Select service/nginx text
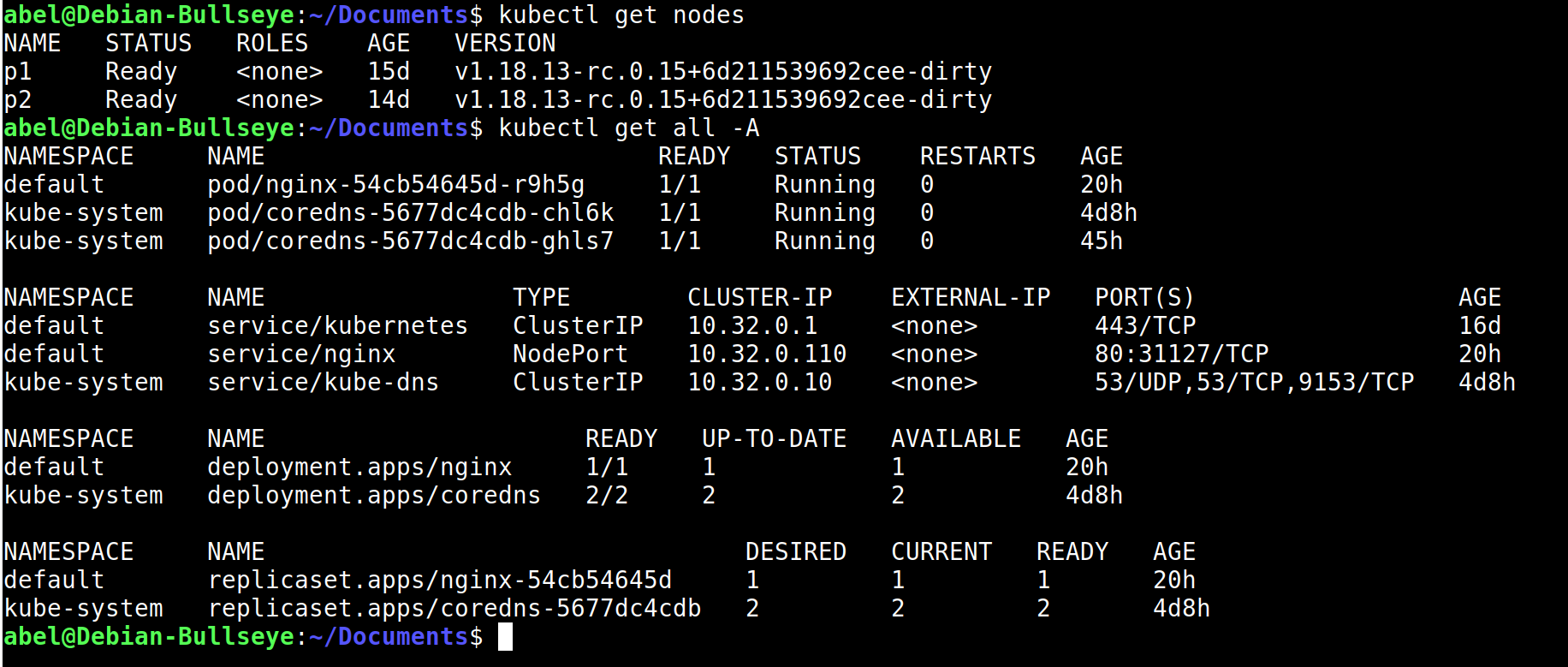 [x=301, y=354]
